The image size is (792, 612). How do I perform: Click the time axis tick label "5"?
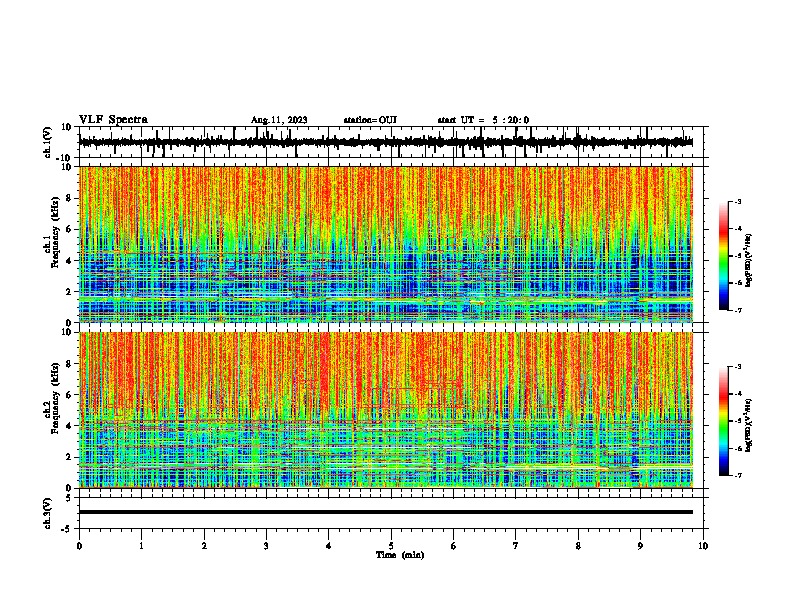click(x=391, y=546)
